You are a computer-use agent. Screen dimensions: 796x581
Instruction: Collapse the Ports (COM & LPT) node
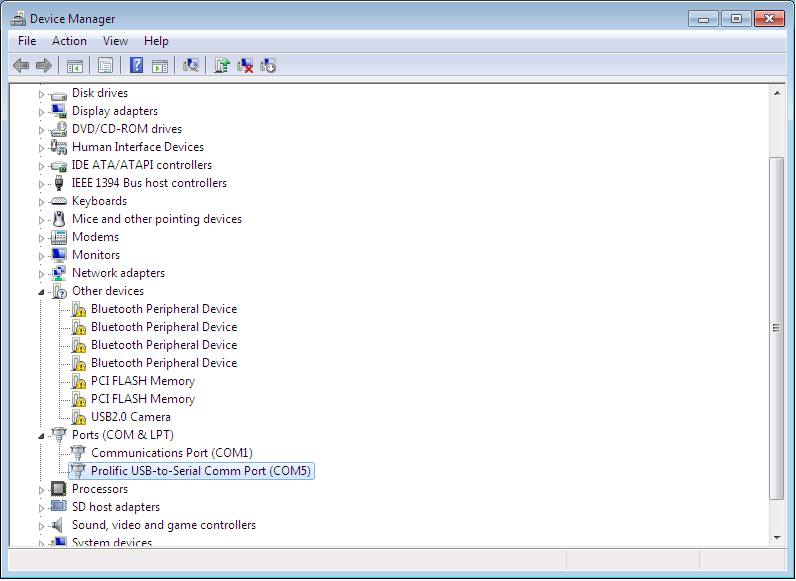[x=42, y=436]
